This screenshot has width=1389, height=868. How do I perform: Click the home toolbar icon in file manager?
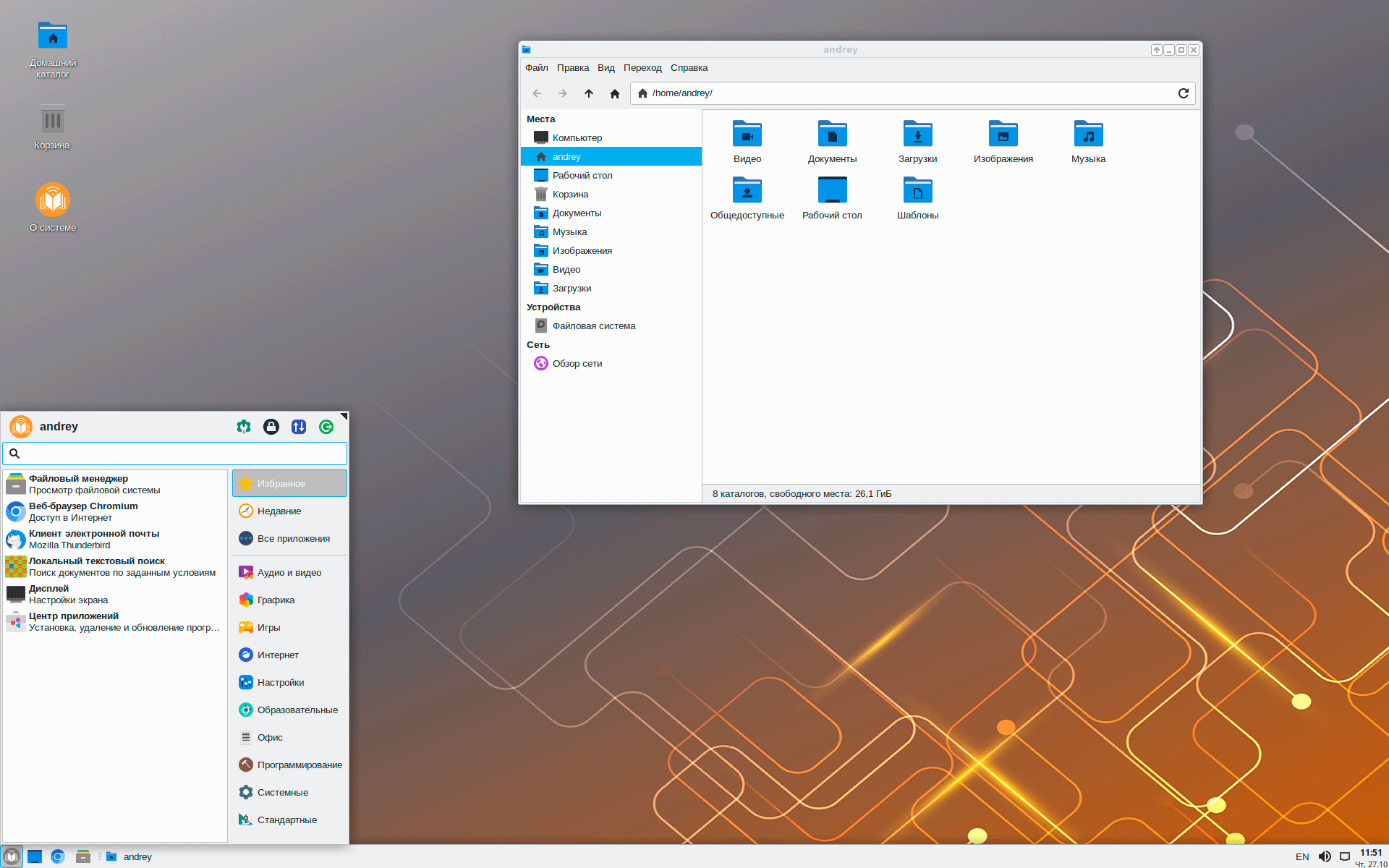click(615, 93)
